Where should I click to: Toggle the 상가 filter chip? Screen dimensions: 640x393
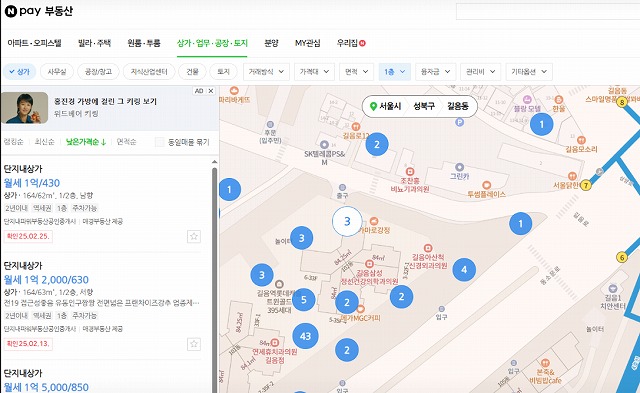(20, 72)
